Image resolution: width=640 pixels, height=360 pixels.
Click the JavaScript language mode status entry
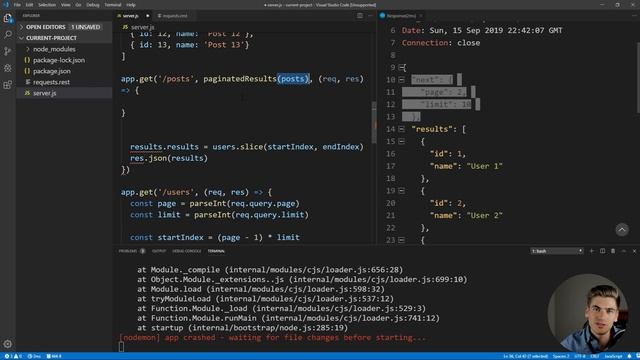point(613,356)
